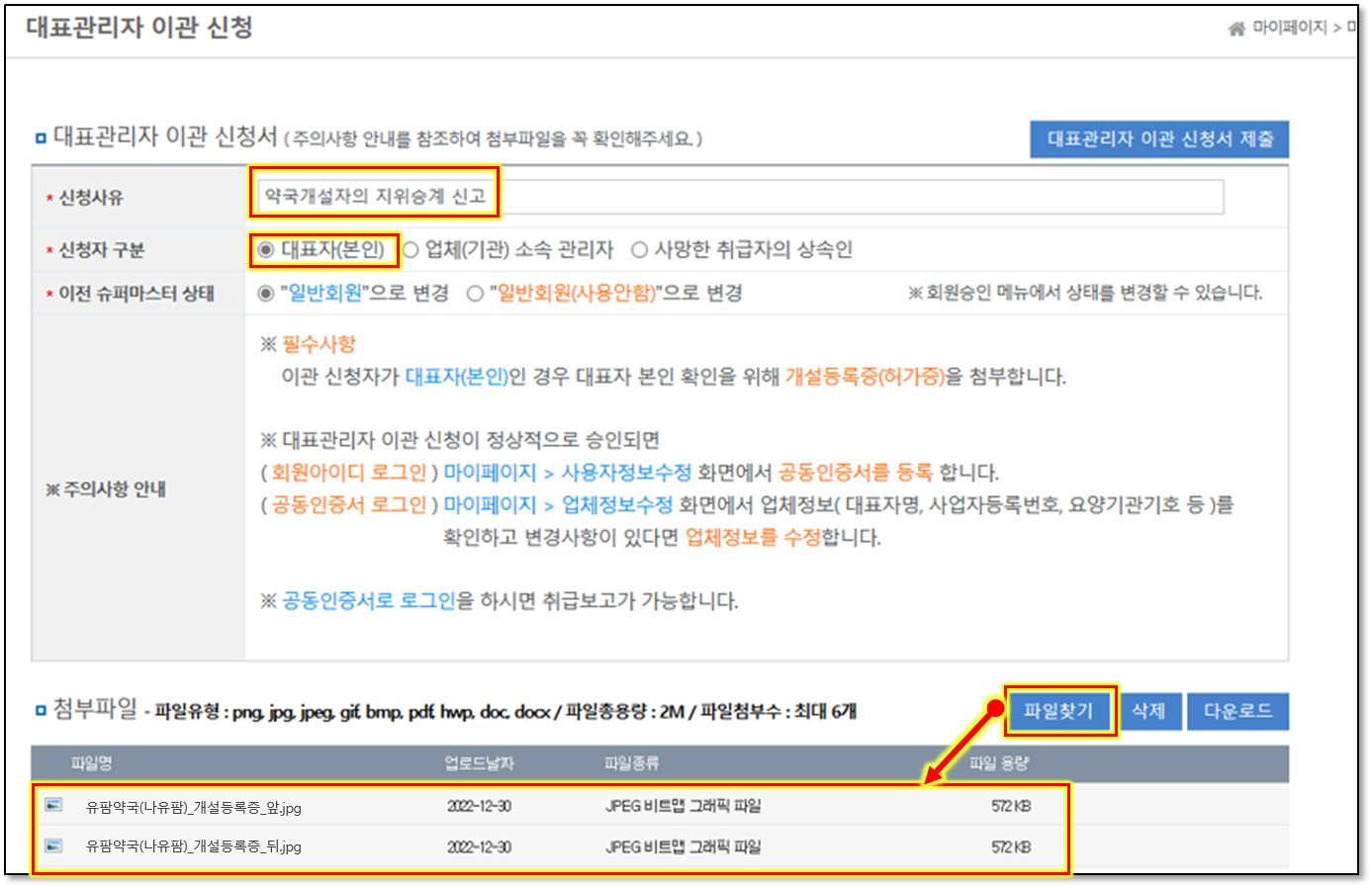
Task: Click the 파일 용량 column header
Action: (999, 763)
